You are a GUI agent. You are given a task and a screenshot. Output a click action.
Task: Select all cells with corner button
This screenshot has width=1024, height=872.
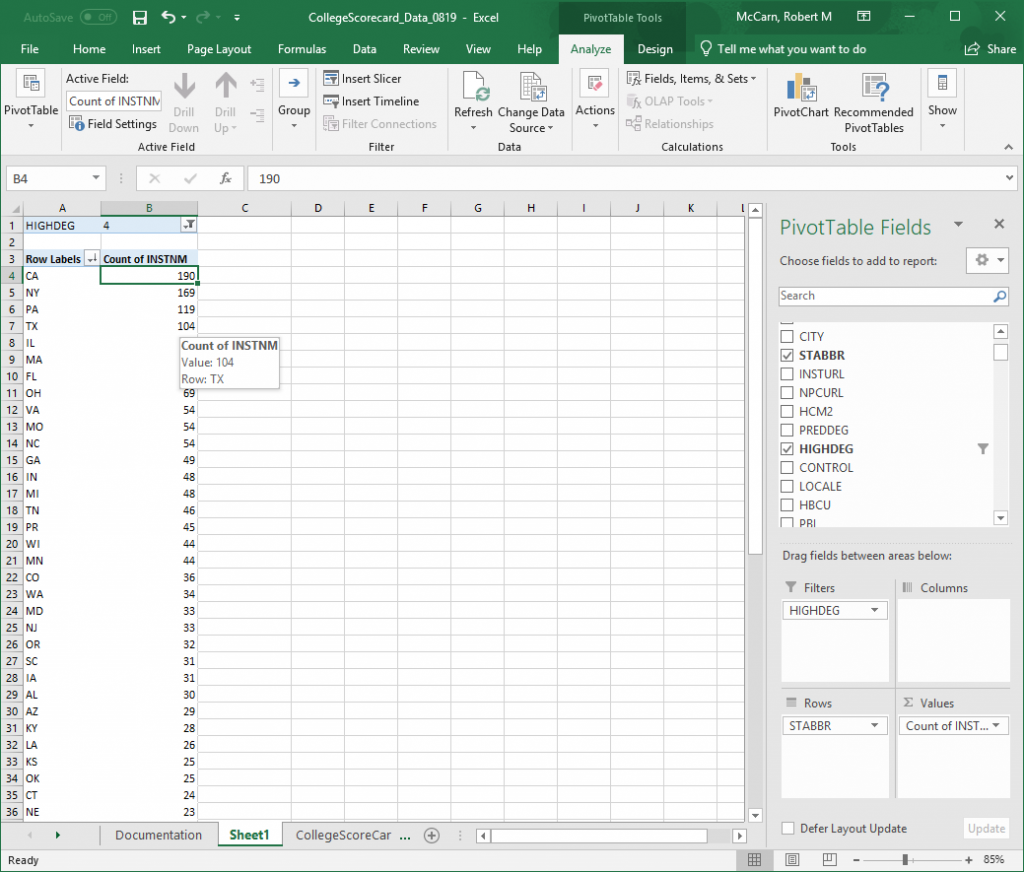(x=13, y=208)
